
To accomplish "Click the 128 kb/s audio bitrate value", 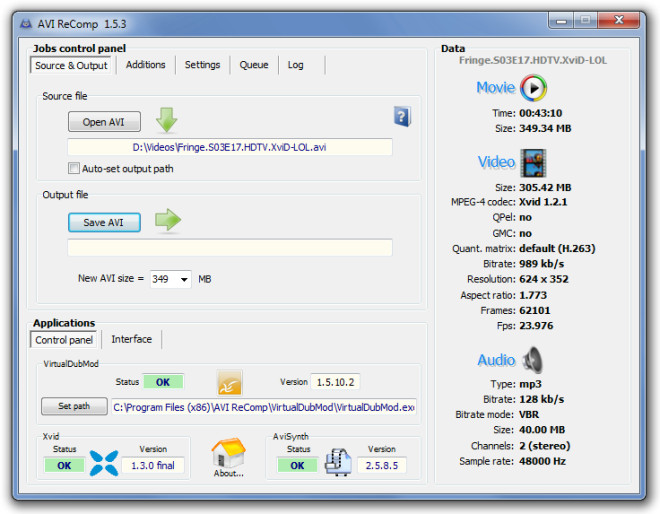I will pyautogui.click(x=542, y=399).
